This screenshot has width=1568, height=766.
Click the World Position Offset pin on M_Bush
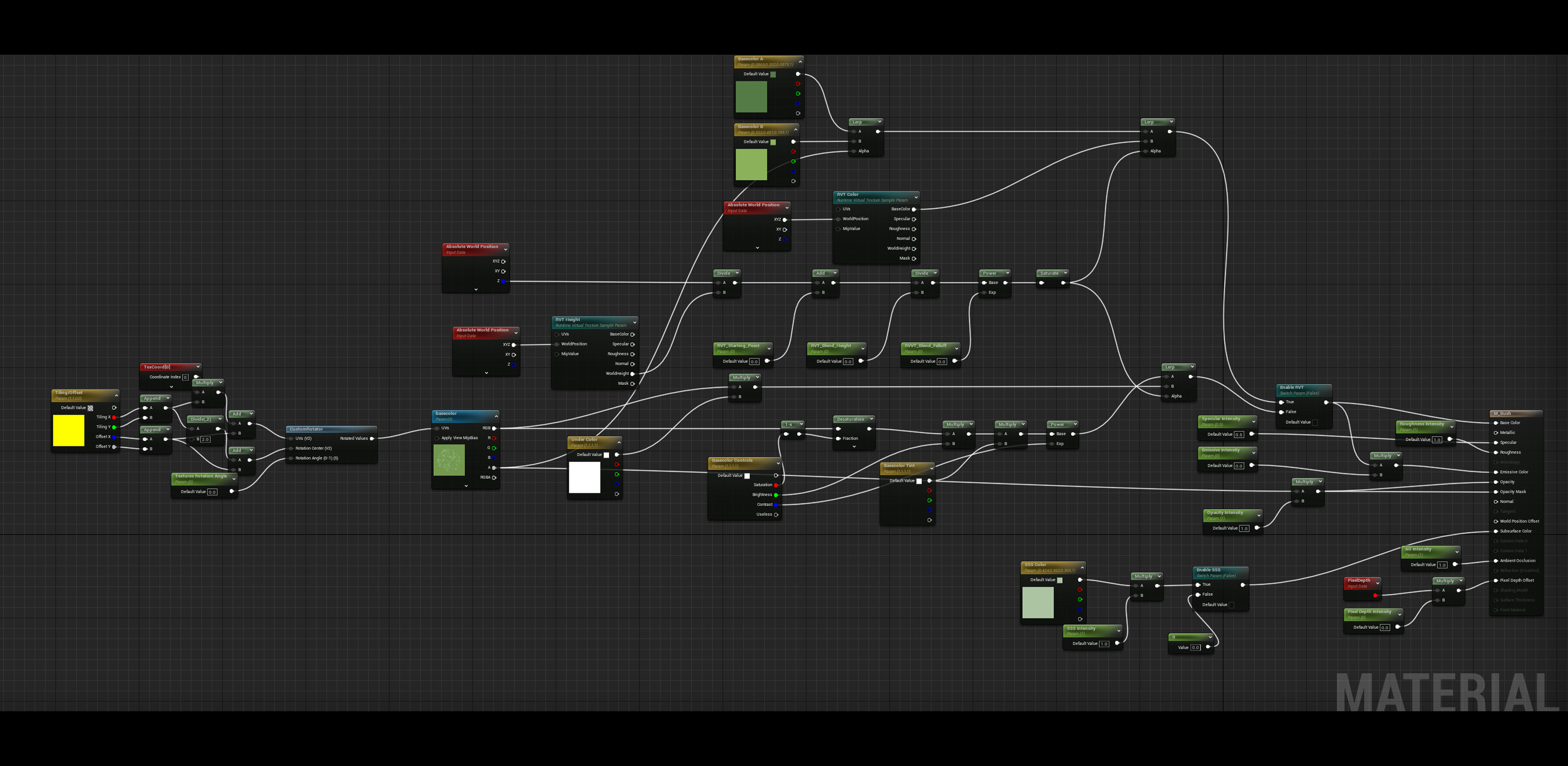tap(1496, 521)
